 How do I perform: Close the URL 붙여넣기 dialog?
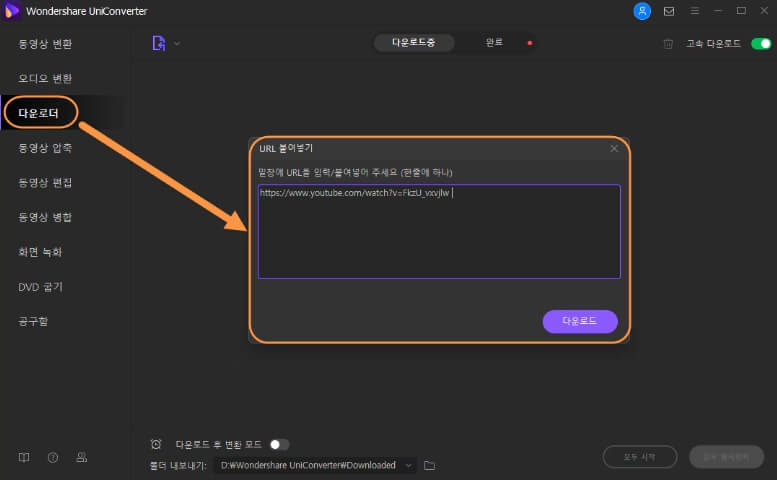[x=613, y=148]
